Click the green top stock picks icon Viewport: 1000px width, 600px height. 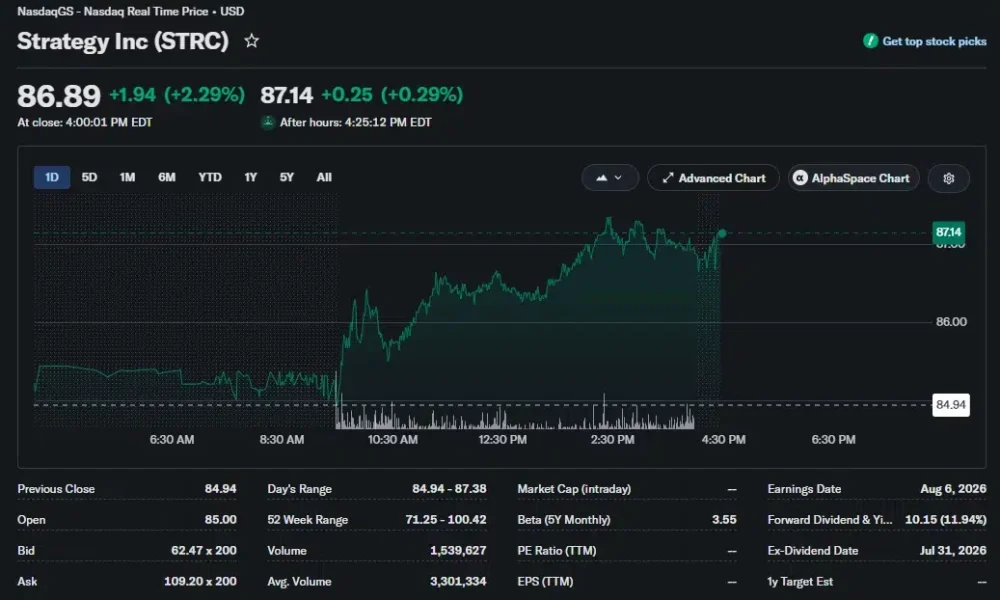[x=870, y=41]
